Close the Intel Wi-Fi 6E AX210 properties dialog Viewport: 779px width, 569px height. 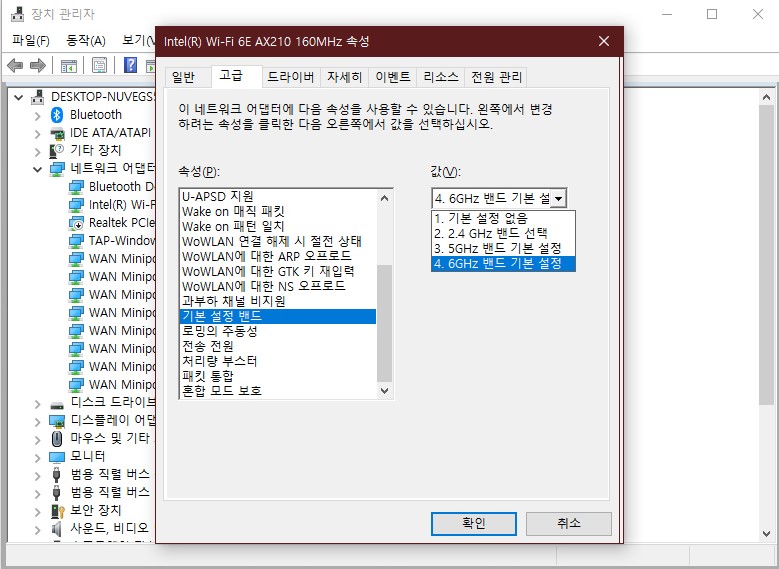pos(604,41)
